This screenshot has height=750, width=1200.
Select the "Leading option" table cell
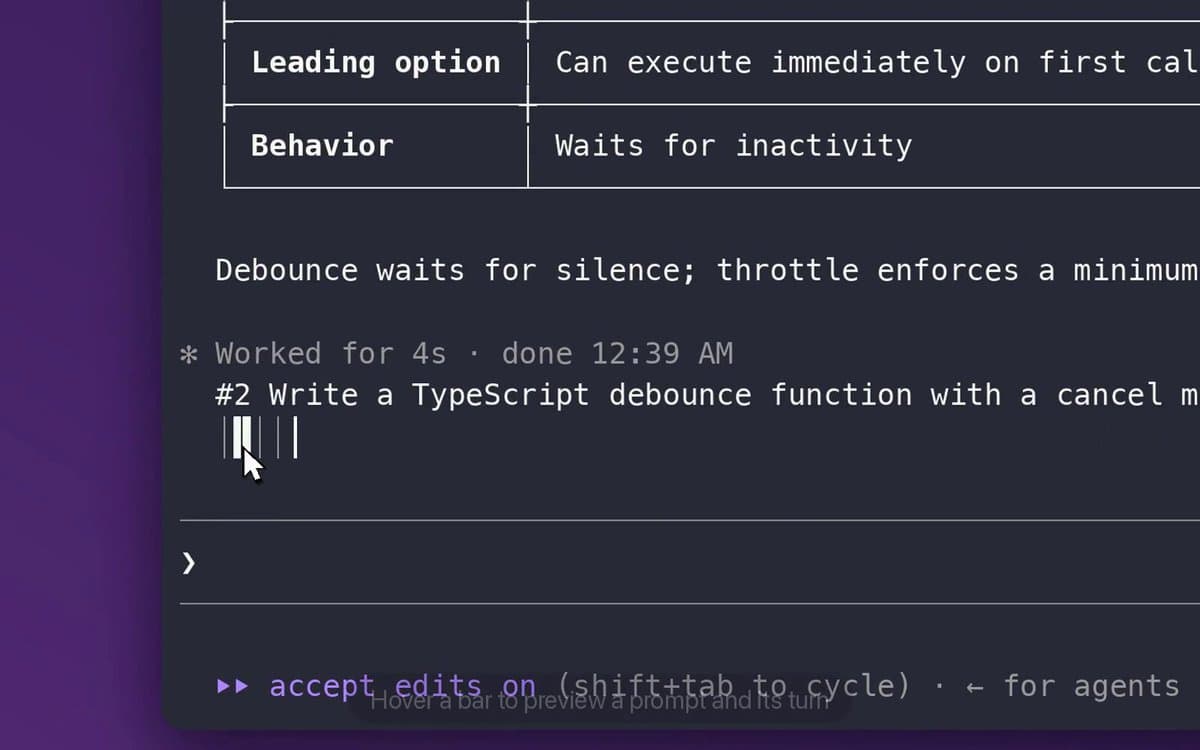point(375,62)
